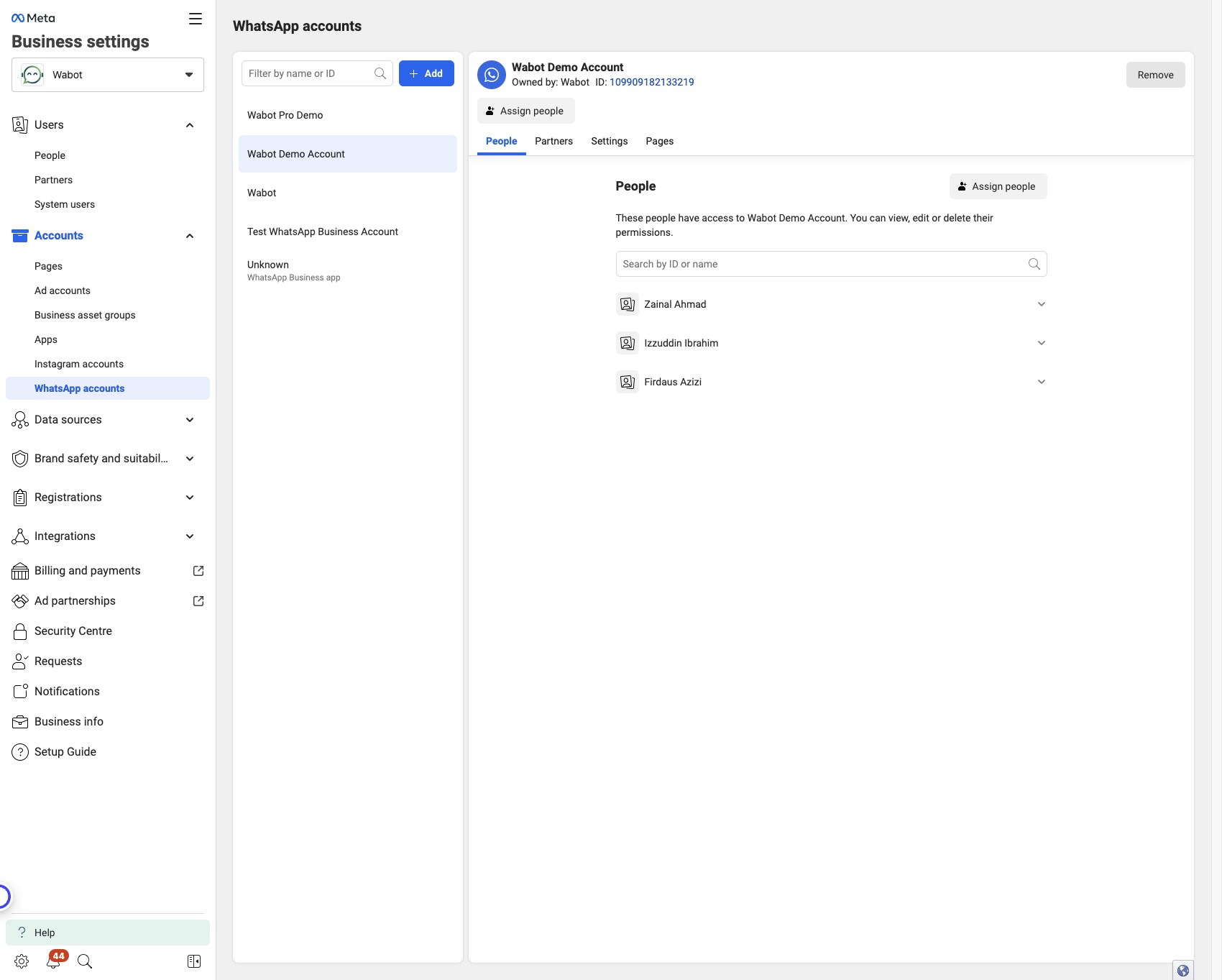1222x980 pixels.
Task: Click the Security Centre lock icon
Action: pos(20,631)
